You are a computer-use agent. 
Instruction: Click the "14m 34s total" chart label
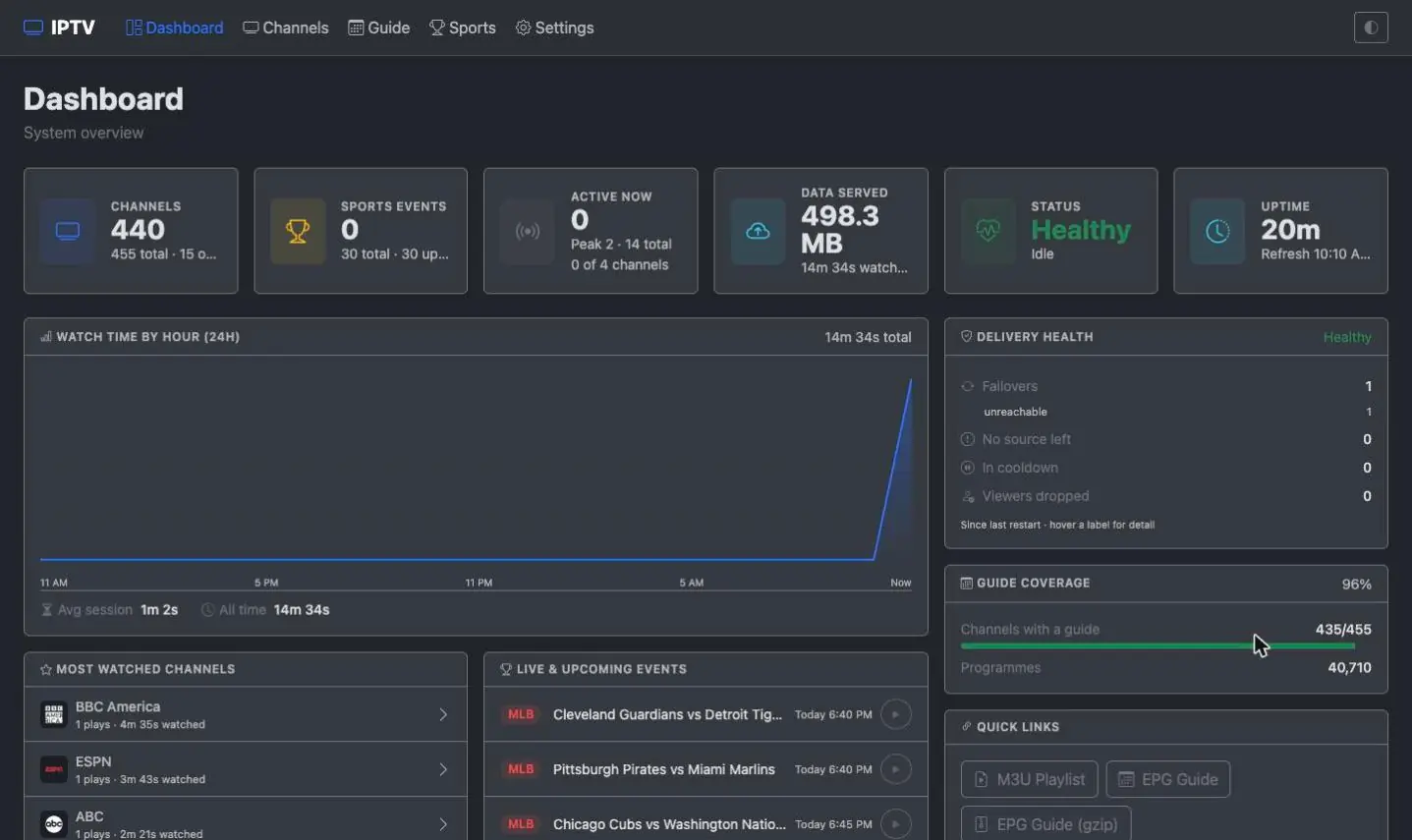[868, 337]
